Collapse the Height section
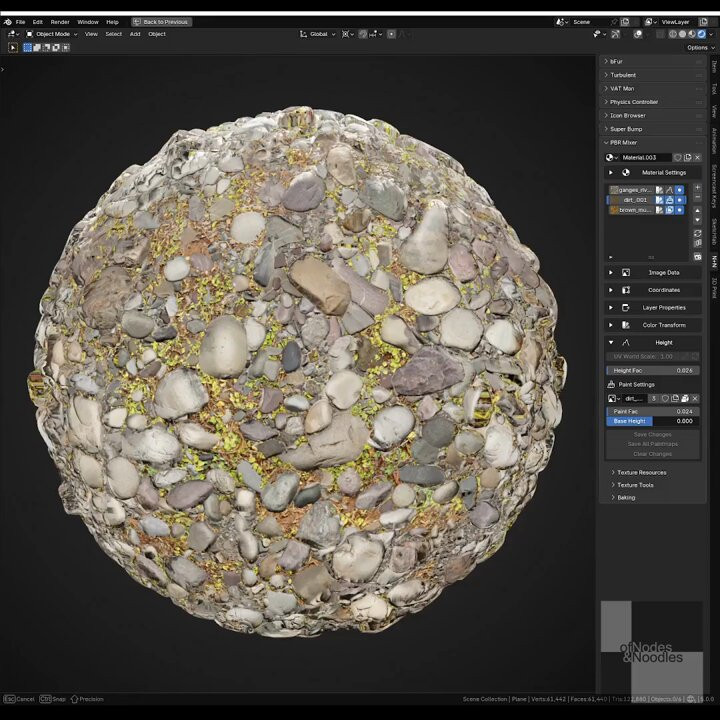This screenshot has height=720, width=720. point(611,342)
